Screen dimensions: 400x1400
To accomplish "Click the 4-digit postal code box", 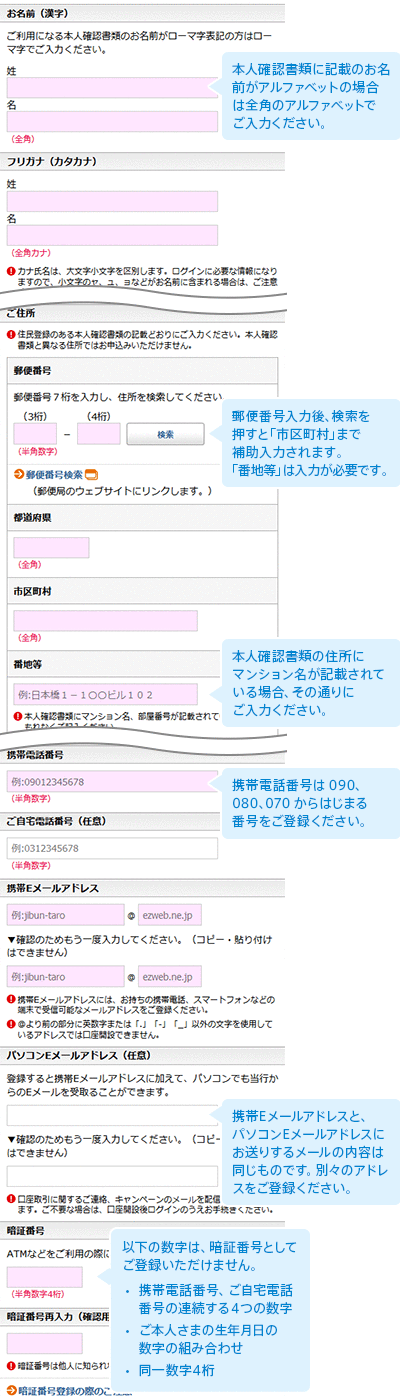I will (x=99, y=434).
